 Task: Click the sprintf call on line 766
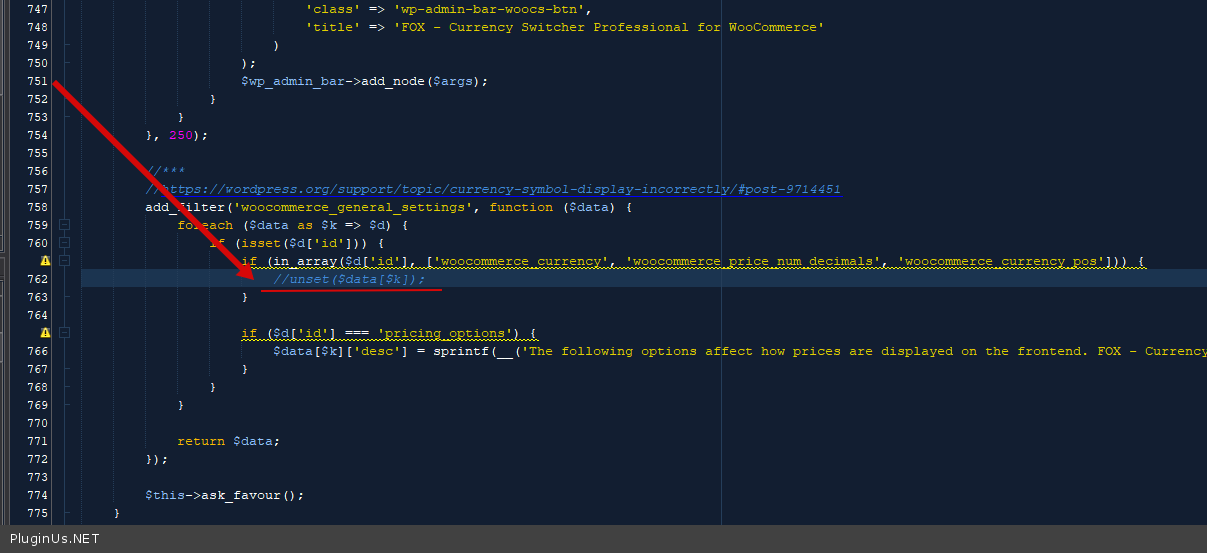pos(460,351)
